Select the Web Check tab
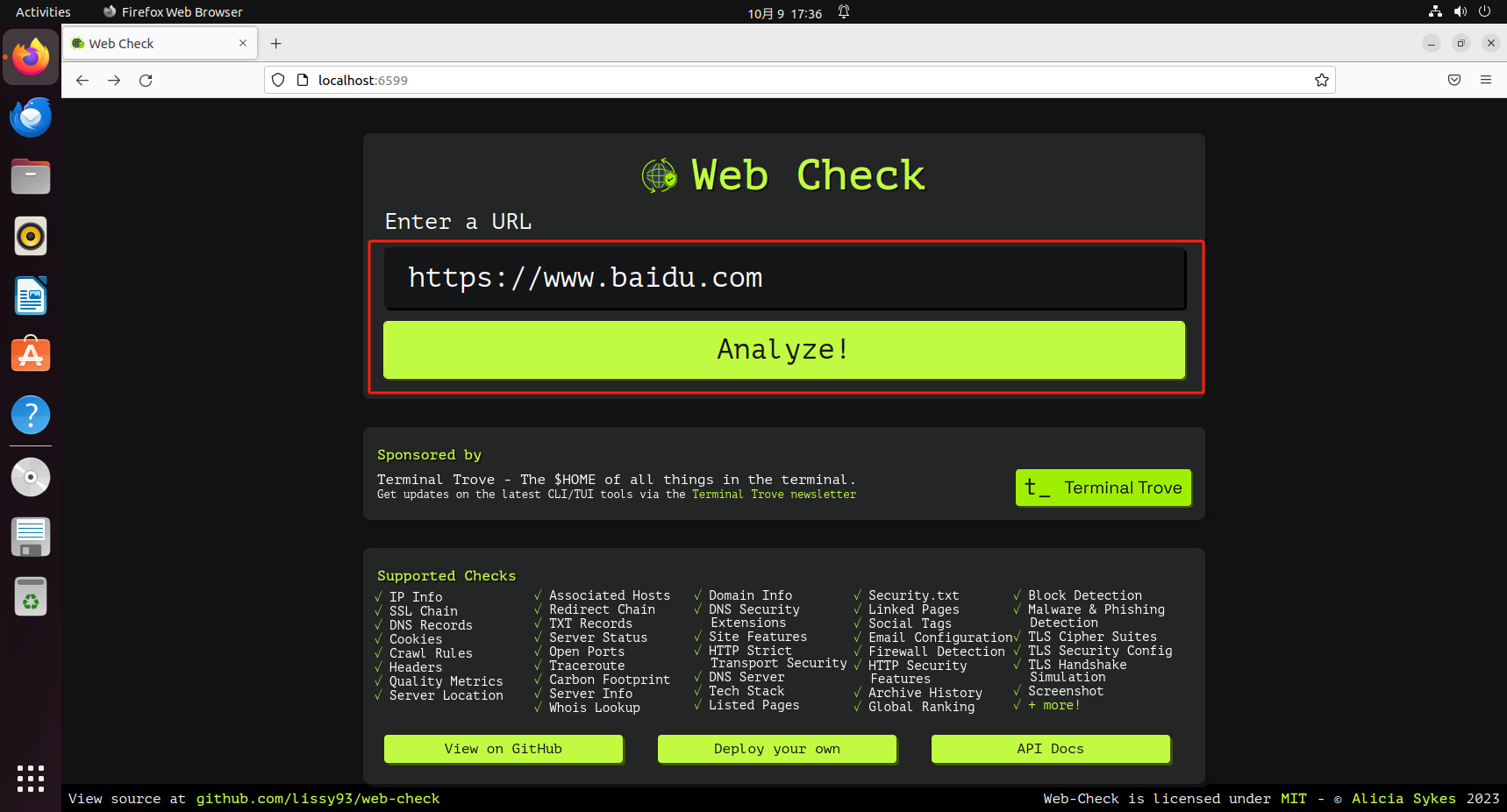 point(158,43)
